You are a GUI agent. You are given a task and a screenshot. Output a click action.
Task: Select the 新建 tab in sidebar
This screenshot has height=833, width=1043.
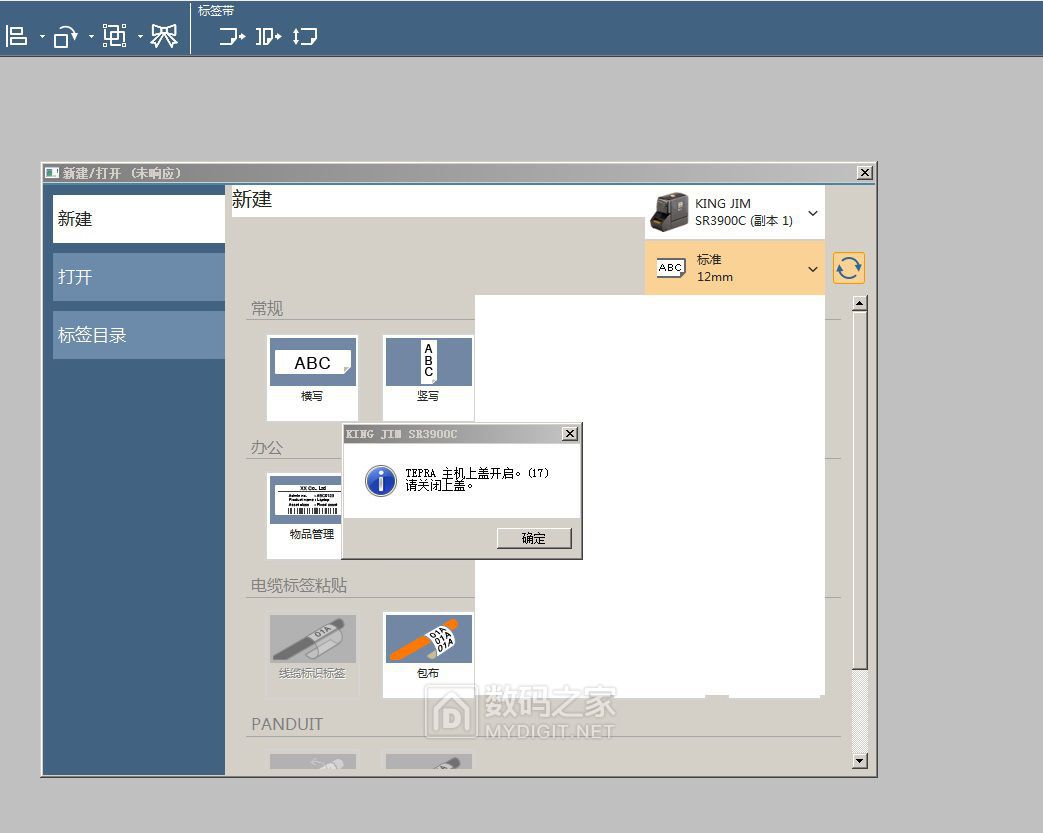pos(139,219)
